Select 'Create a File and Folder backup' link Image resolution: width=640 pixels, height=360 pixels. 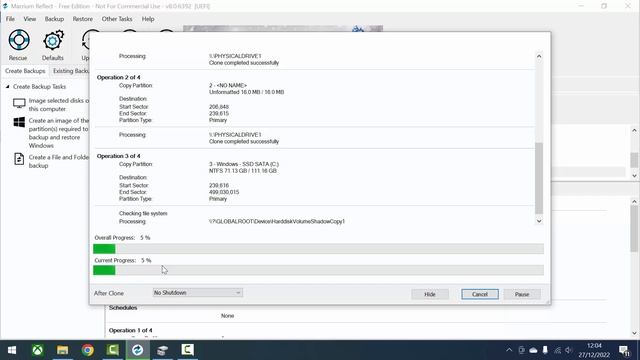click(58, 161)
